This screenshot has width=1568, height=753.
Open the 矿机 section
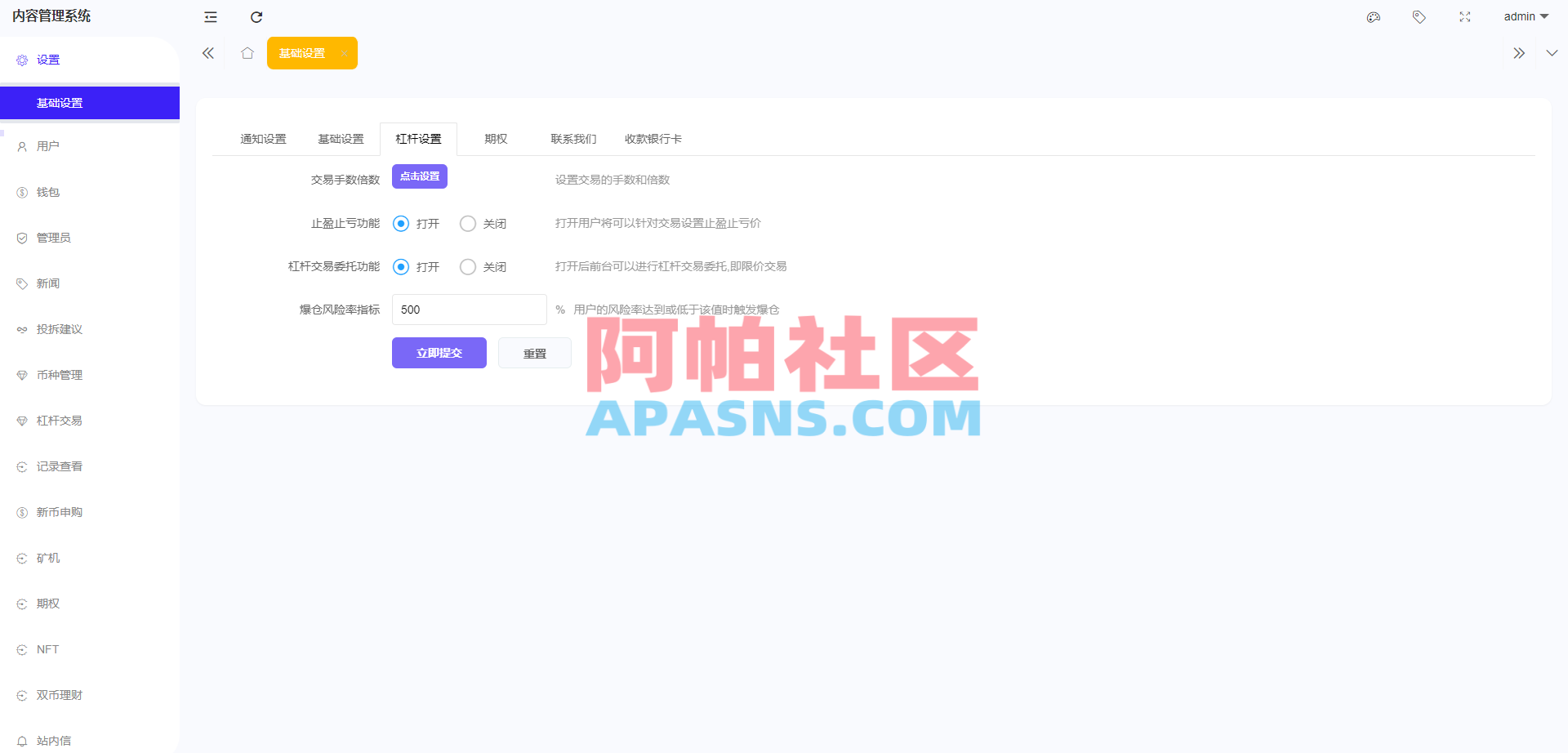tap(47, 558)
